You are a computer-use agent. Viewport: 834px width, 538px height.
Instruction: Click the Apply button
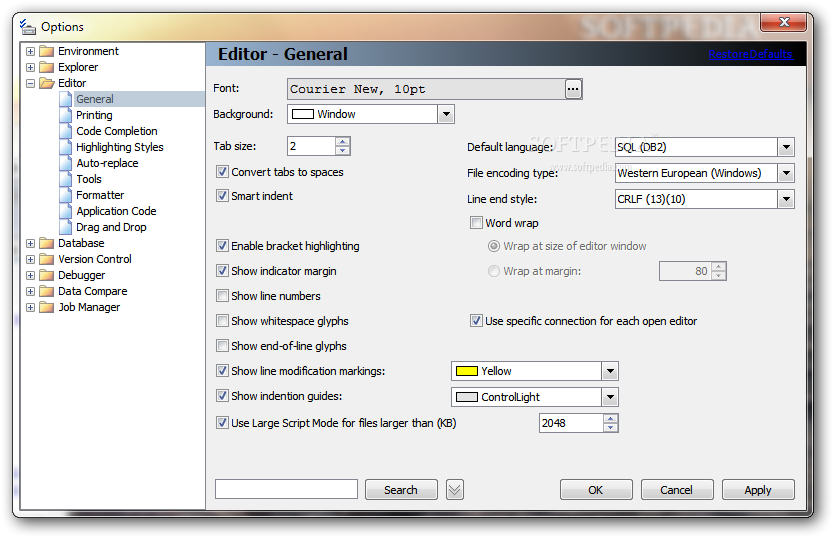point(758,490)
